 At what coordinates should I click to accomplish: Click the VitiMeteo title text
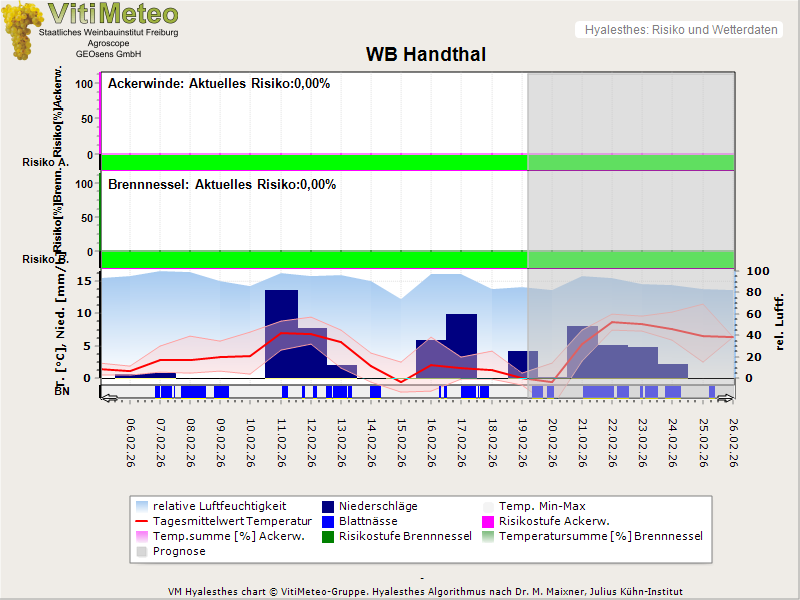(x=113, y=14)
